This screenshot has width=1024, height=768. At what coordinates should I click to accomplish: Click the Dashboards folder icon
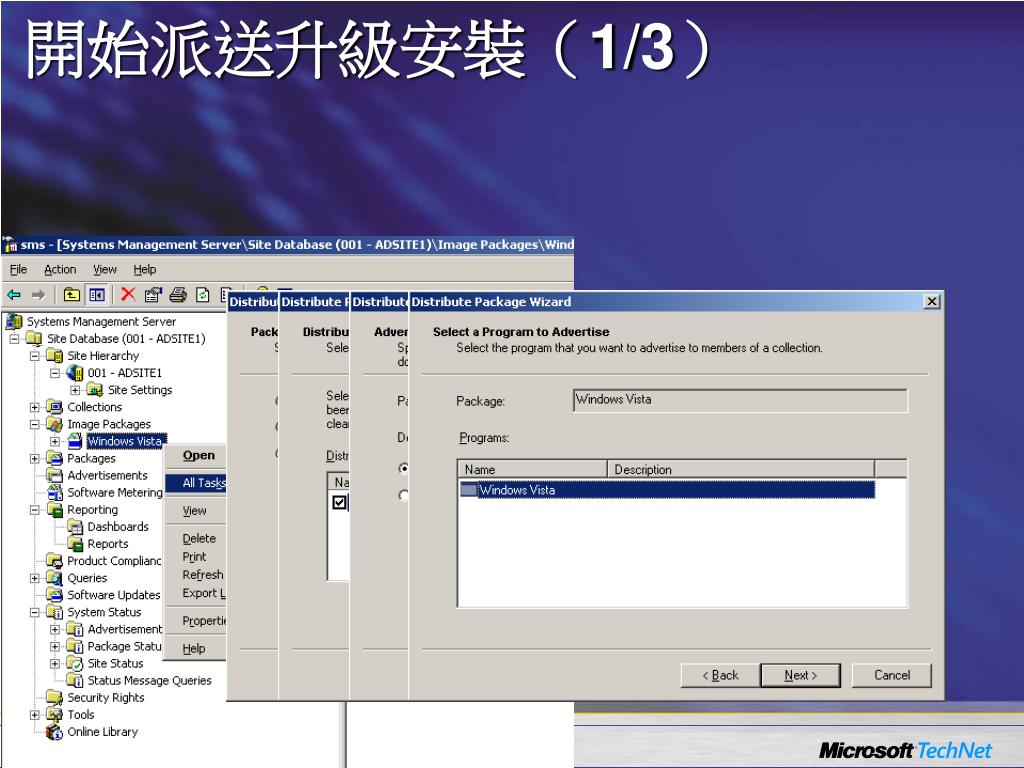75,527
